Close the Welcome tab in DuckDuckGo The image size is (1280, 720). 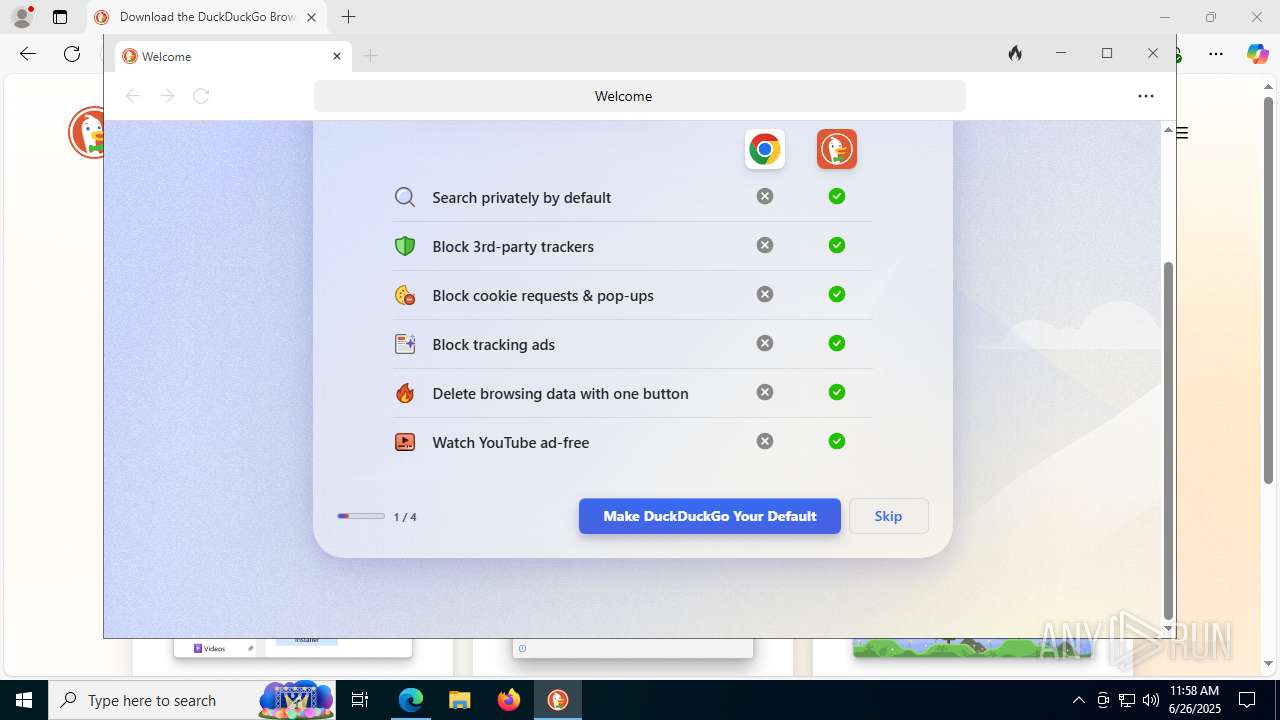tap(337, 57)
